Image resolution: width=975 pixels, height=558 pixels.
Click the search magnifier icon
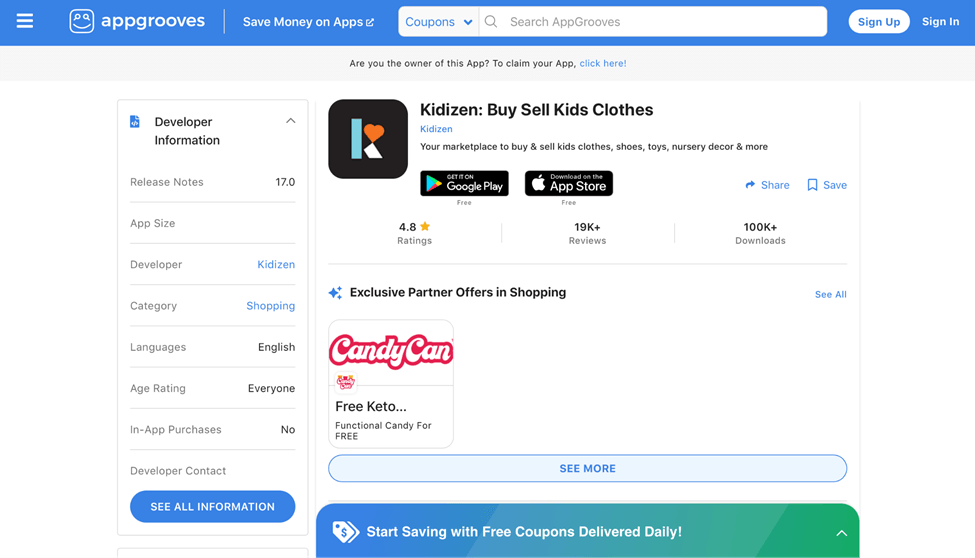pyautogui.click(x=491, y=22)
